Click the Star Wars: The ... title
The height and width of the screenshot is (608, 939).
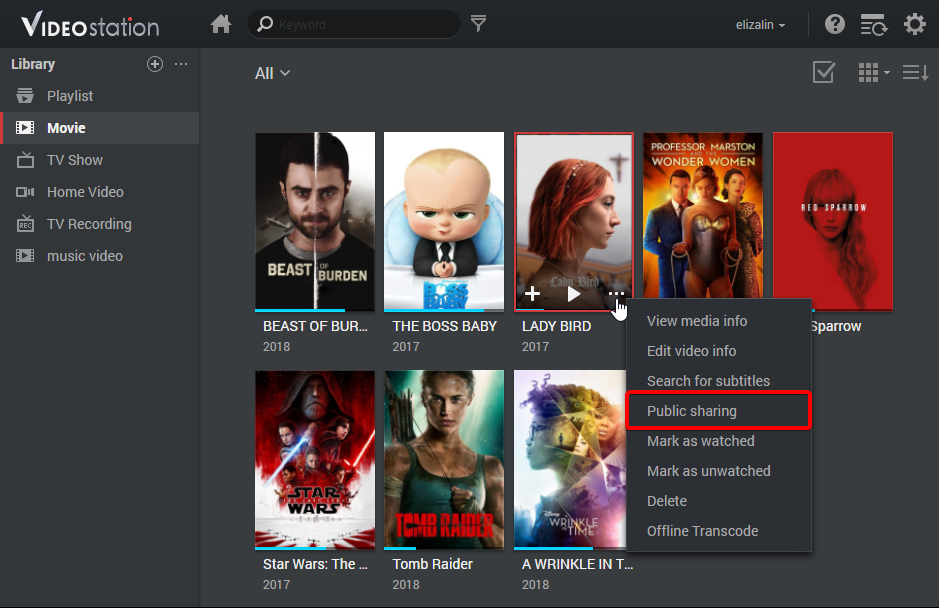315,564
